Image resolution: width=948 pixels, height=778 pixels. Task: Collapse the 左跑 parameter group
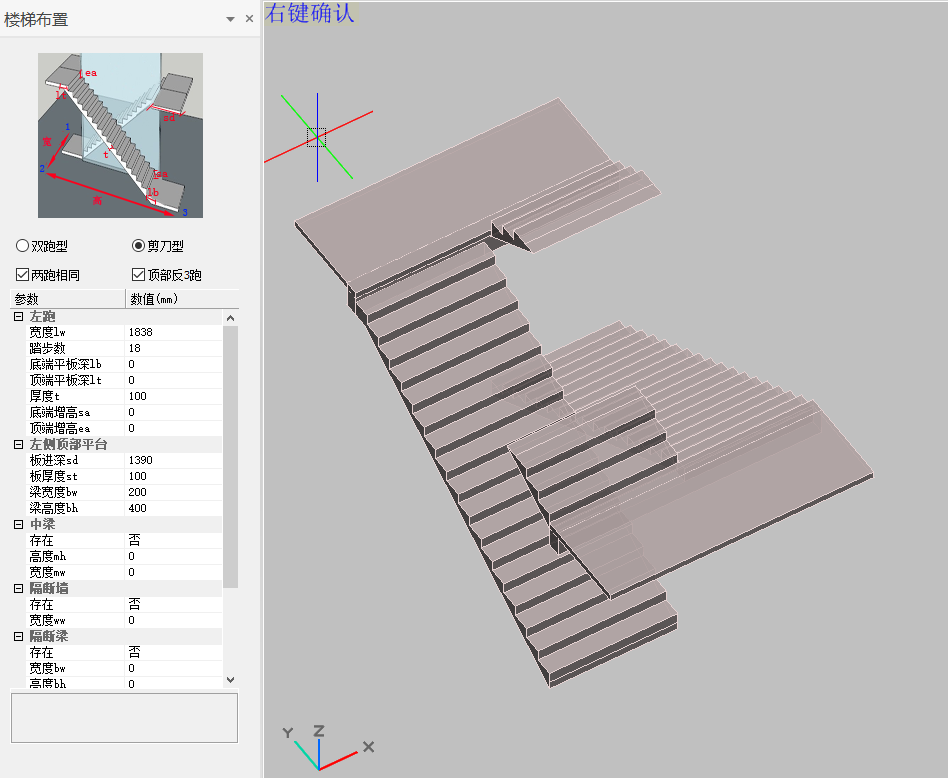pos(18,316)
